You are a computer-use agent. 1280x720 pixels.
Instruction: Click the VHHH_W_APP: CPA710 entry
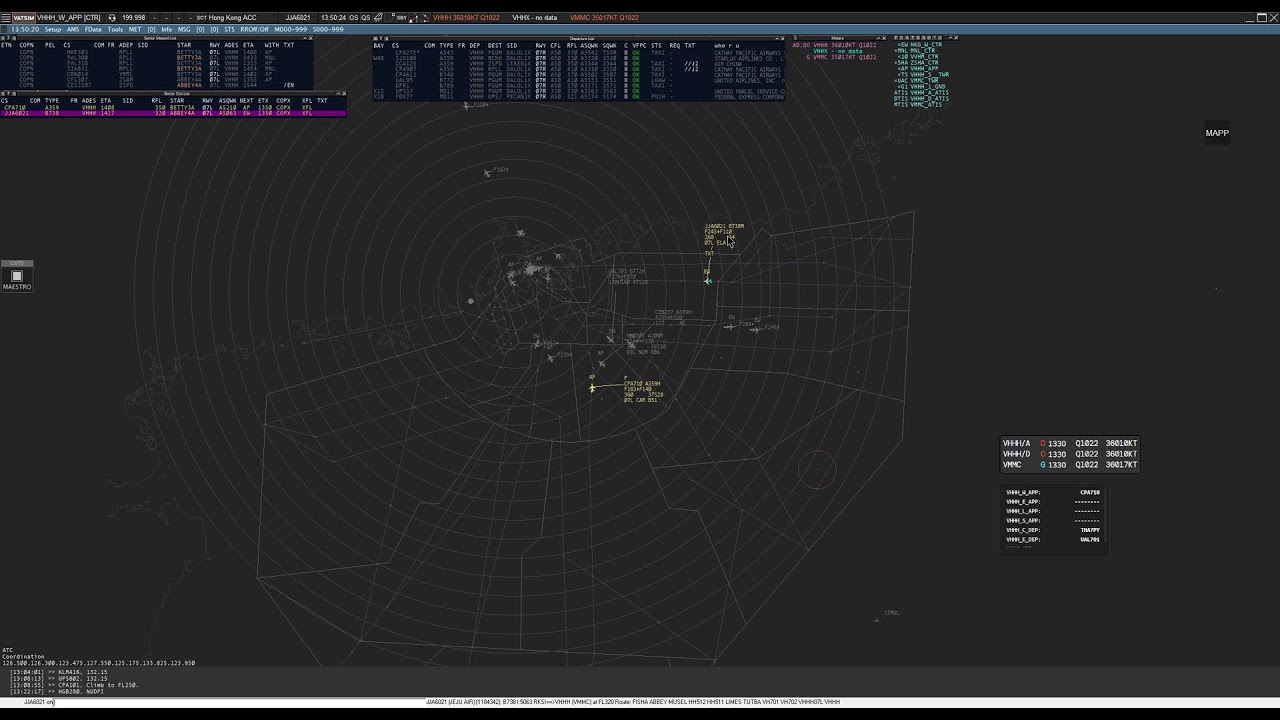point(1053,493)
